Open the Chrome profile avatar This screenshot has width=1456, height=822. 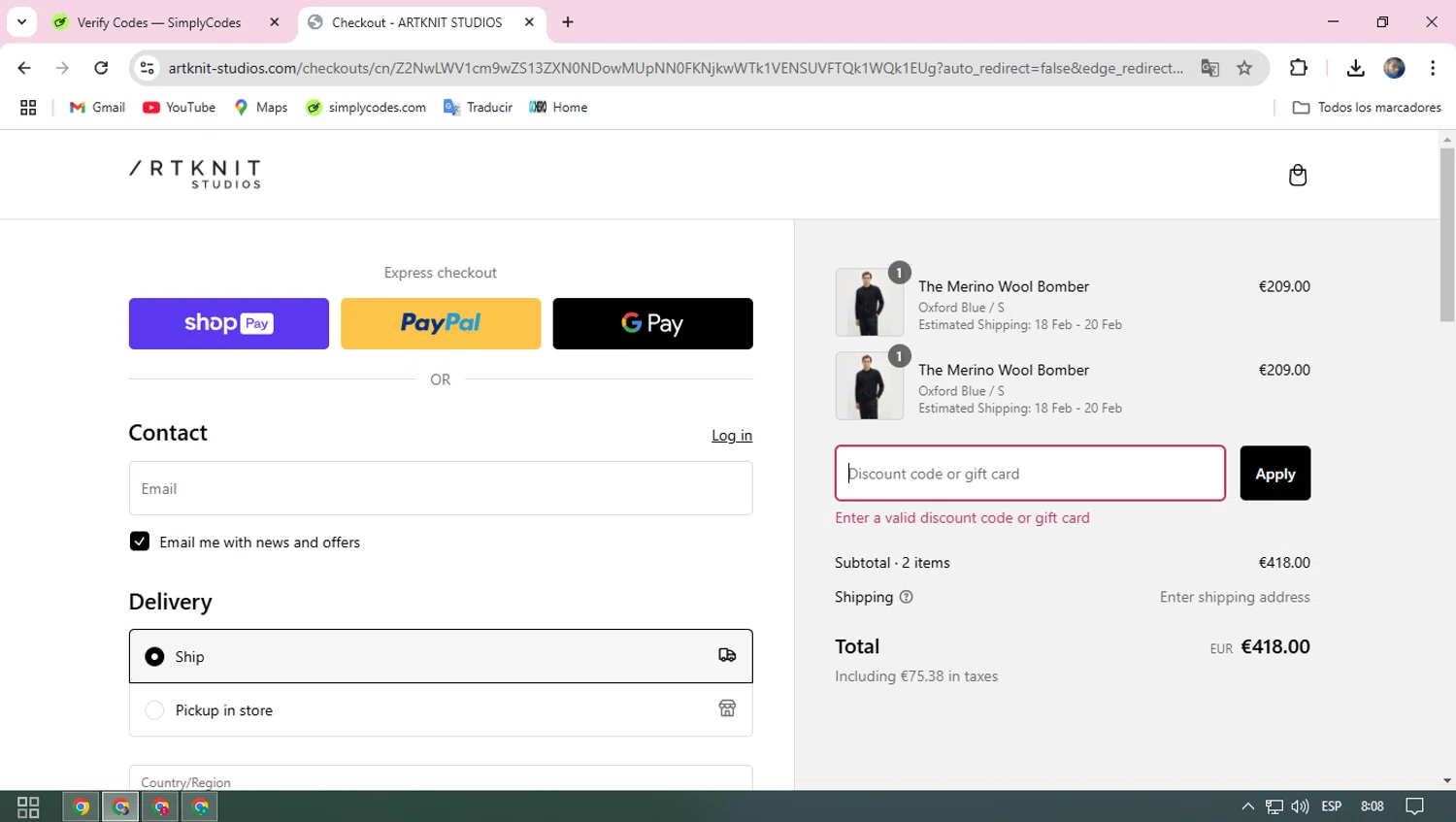(x=1394, y=68)
